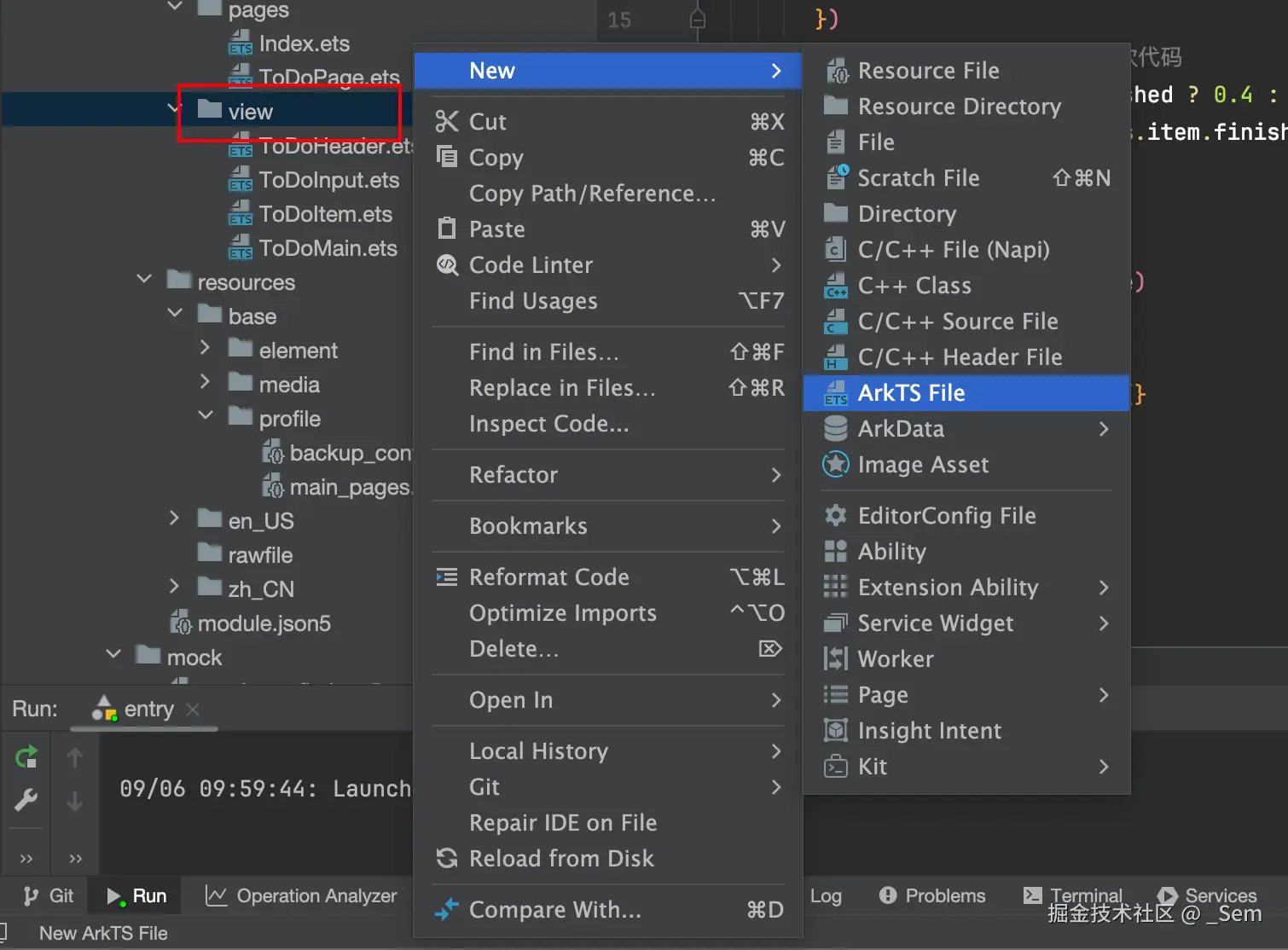Click the EditorConfig File gear icon

click(836, 516)
